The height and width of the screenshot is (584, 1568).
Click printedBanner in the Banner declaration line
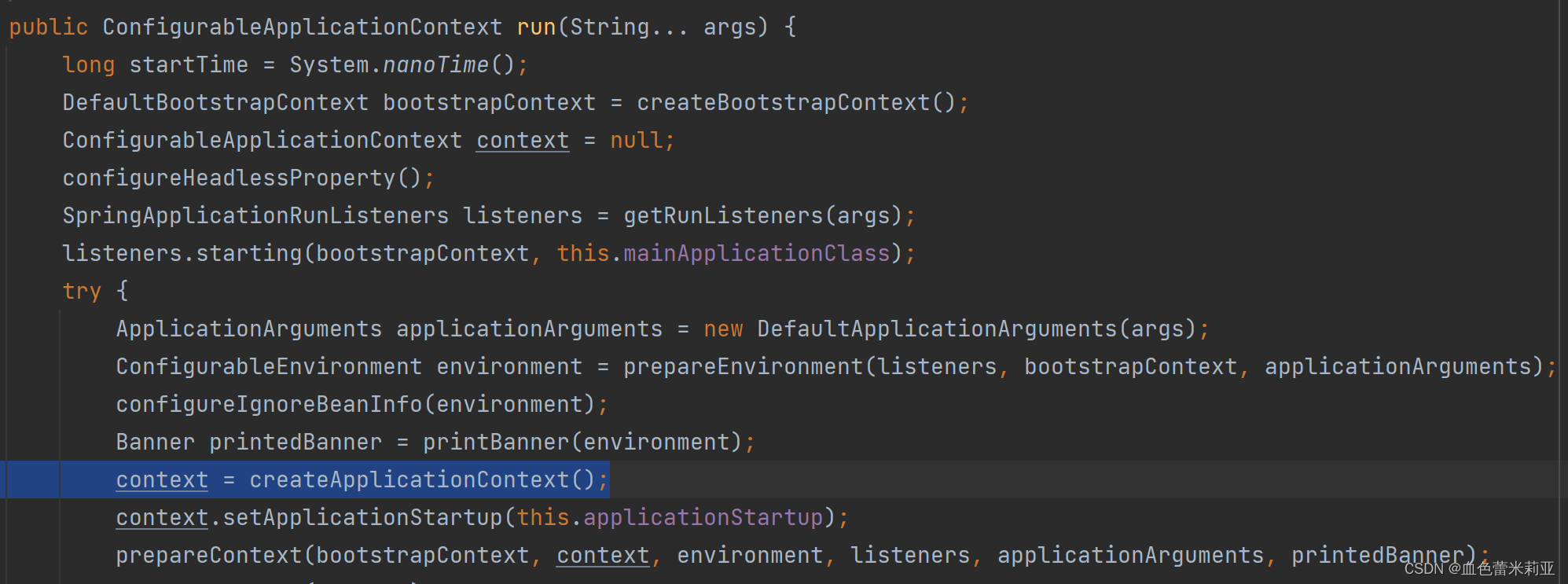(x=296, y=442)
